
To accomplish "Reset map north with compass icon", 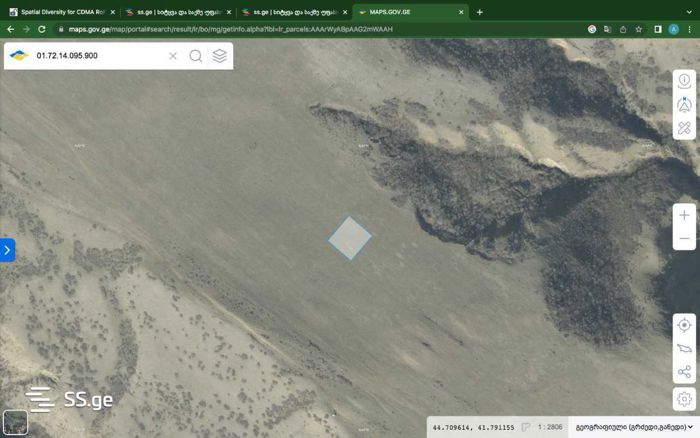I will (x=684, y=105).
